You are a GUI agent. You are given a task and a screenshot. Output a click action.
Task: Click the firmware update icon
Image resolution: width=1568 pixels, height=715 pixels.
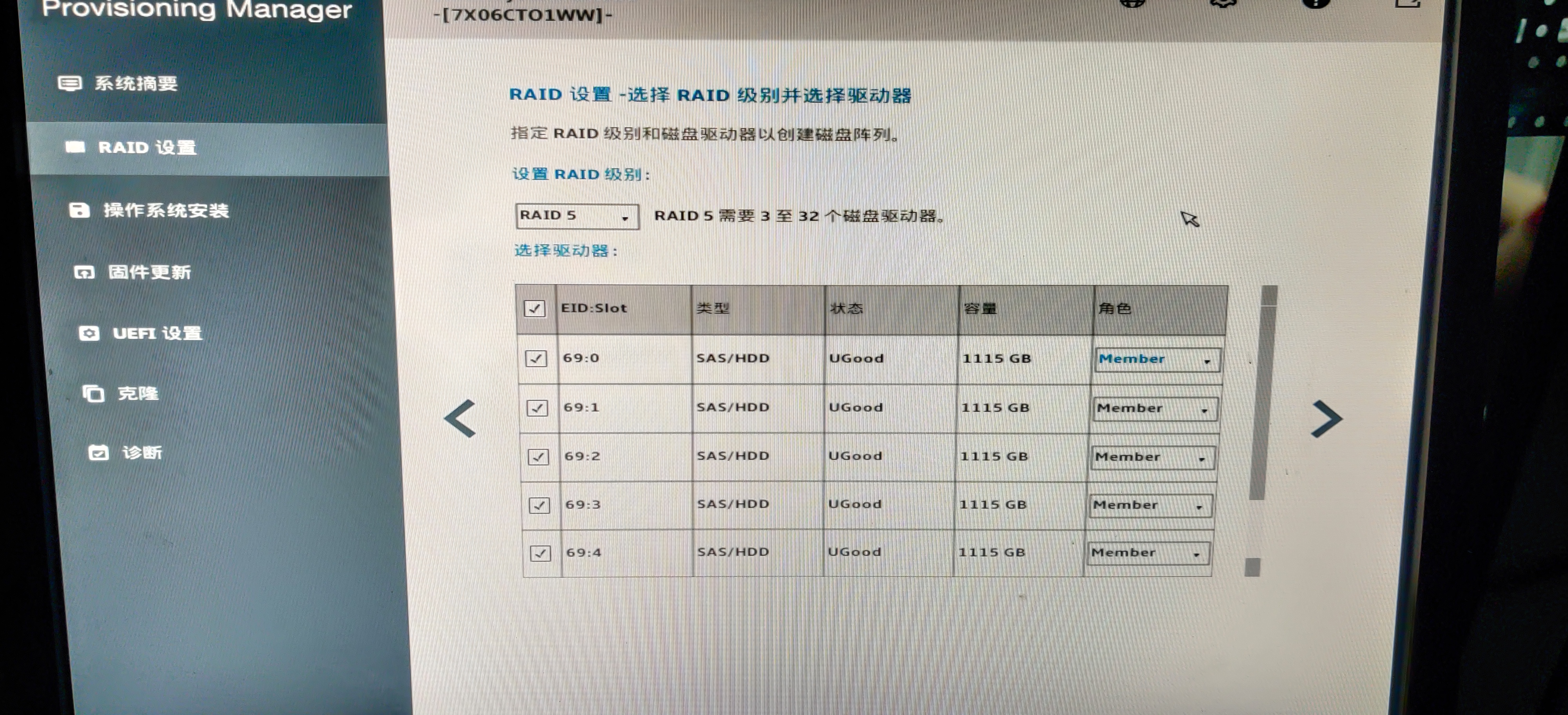click(84, 272)
